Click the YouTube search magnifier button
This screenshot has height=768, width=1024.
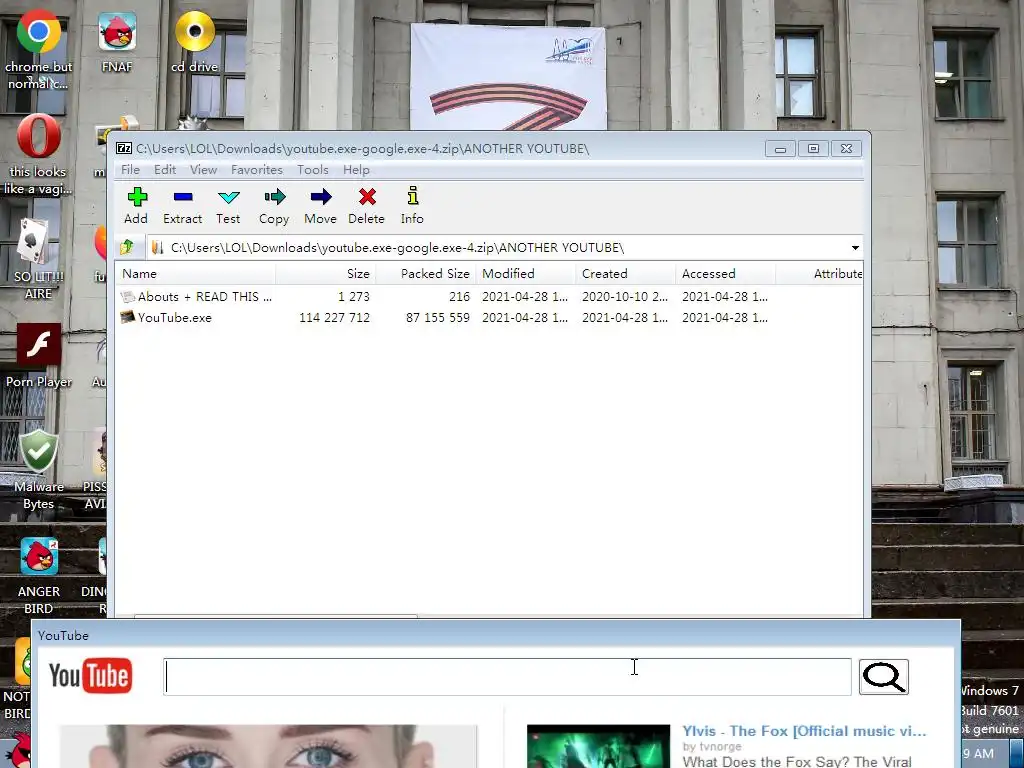tap(884, 677)
